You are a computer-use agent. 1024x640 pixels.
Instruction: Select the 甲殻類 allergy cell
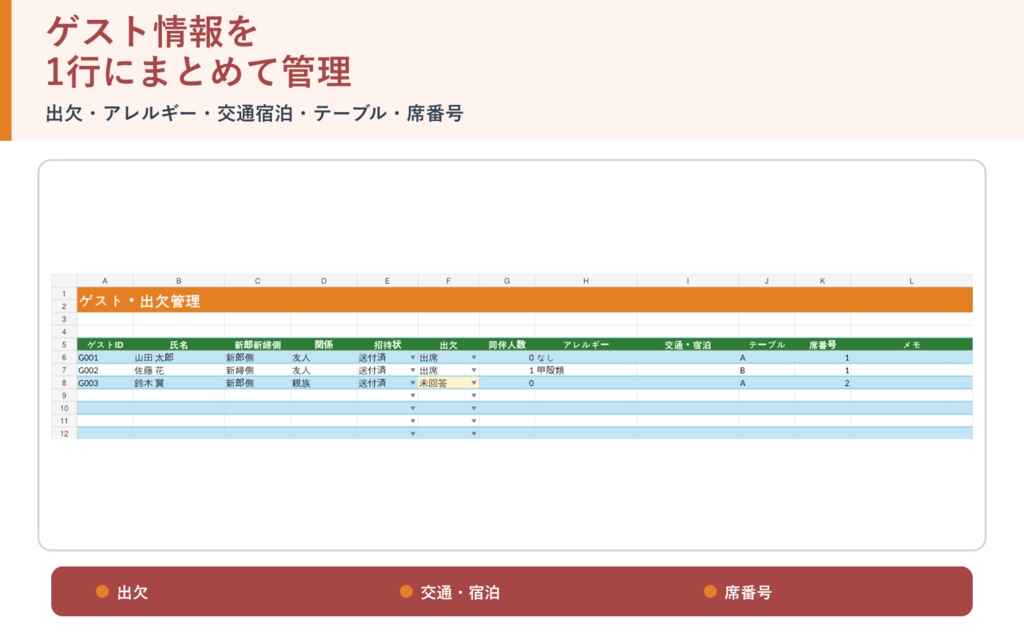click(x=586, y=370)
